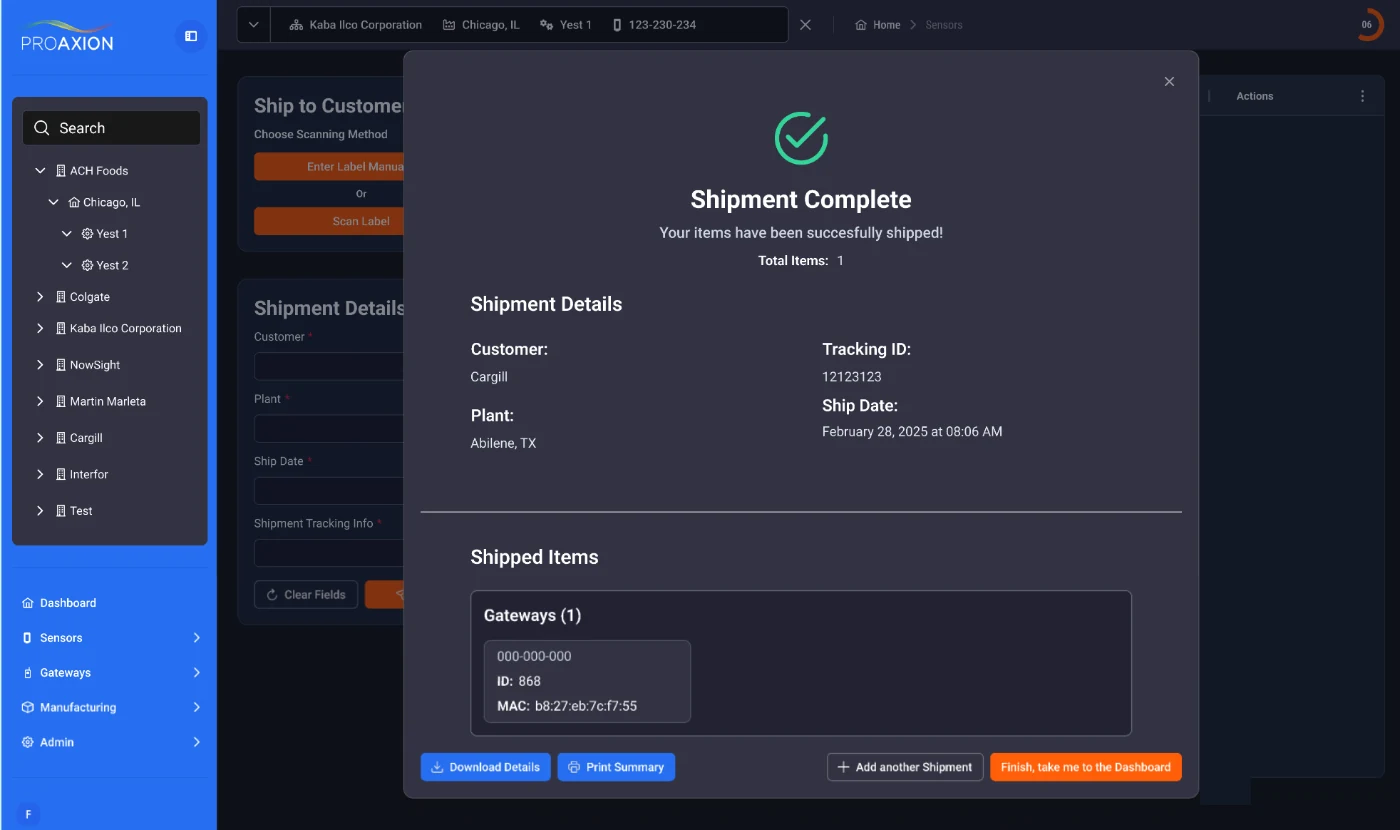Open the Admin menu item
This screenshot has width=1400, height=830.
(x=111, y=742)
